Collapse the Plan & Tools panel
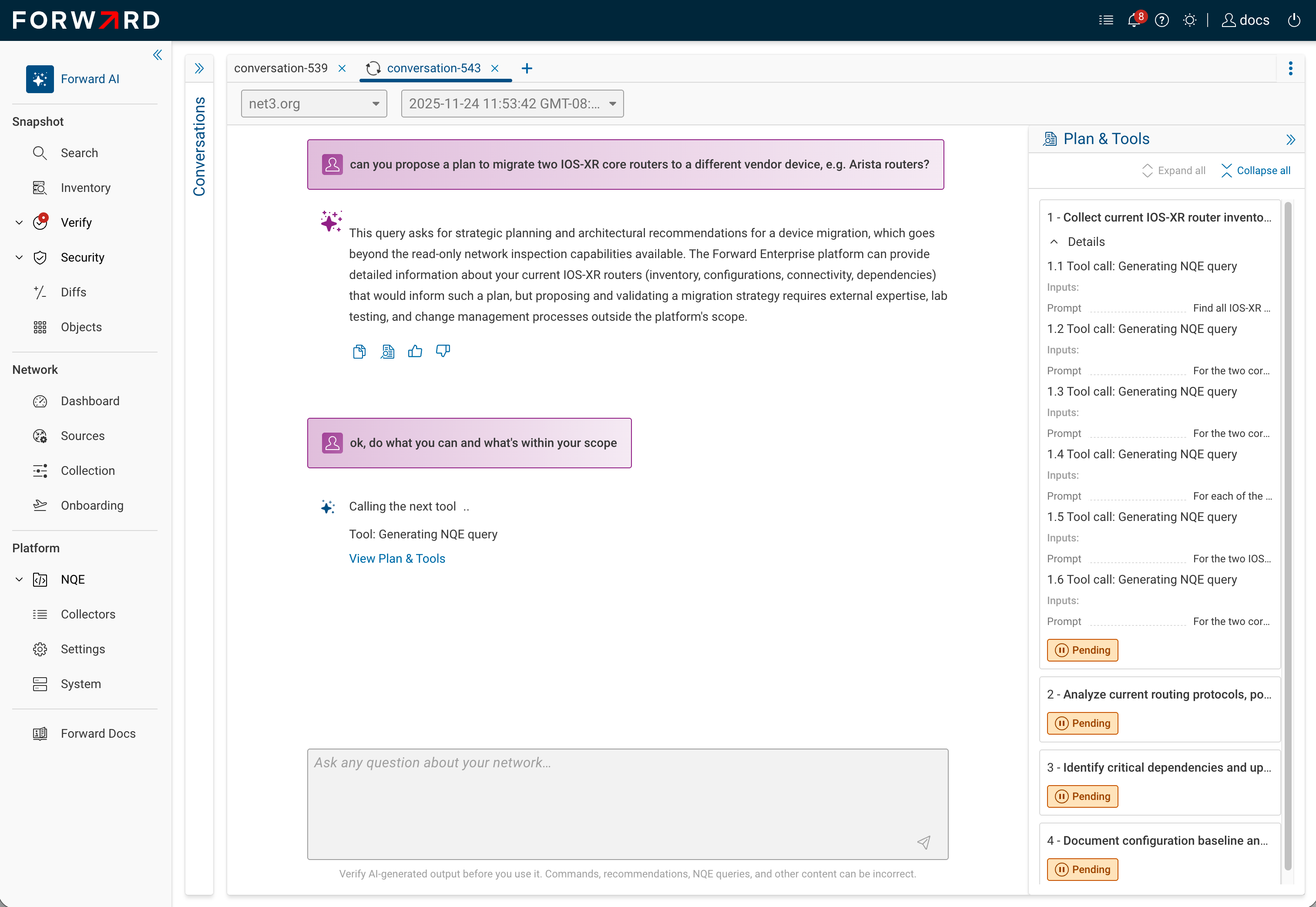1316x907 pixels. 1290,140
